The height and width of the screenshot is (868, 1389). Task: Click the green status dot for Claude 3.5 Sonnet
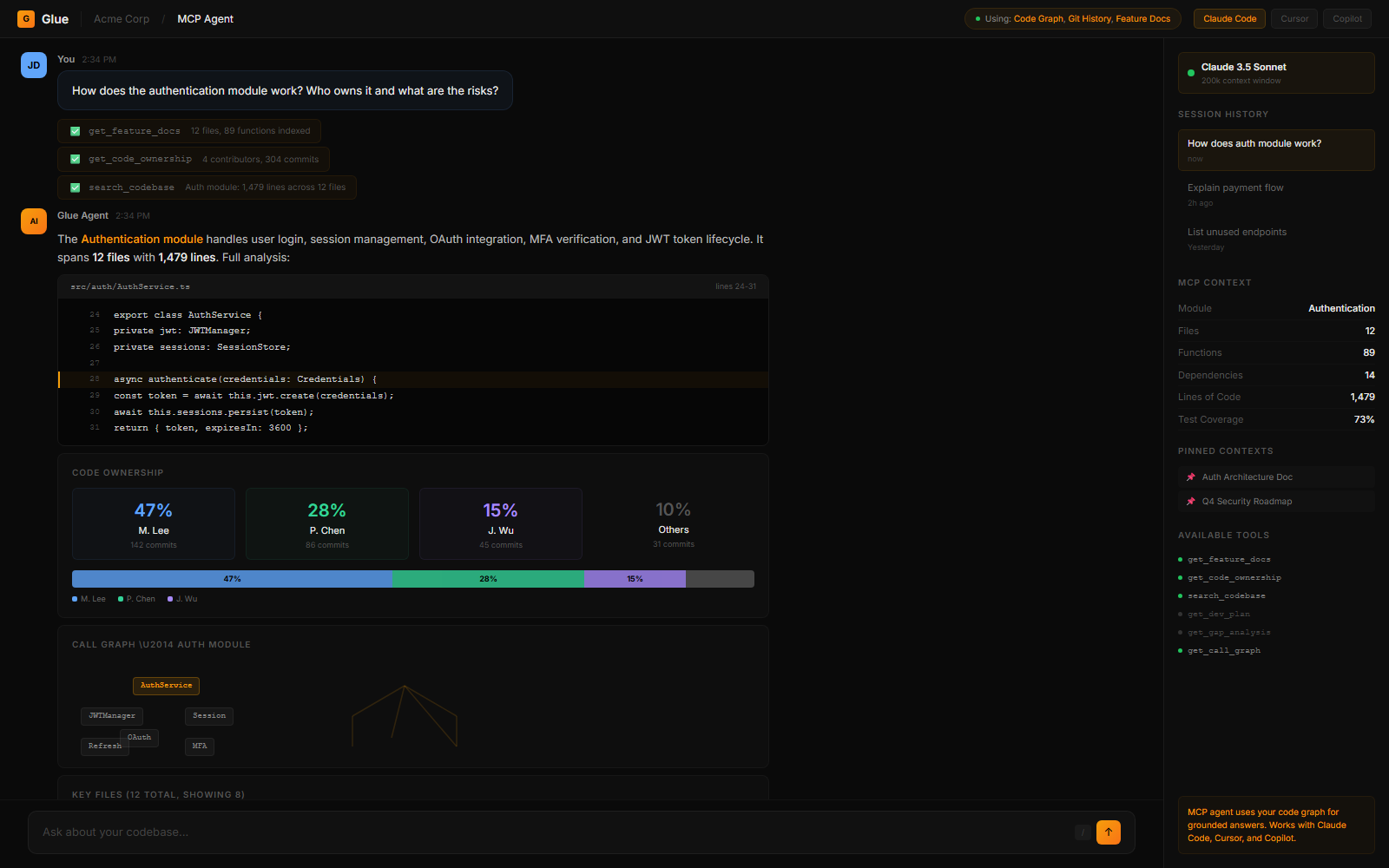pos(1191,73)
